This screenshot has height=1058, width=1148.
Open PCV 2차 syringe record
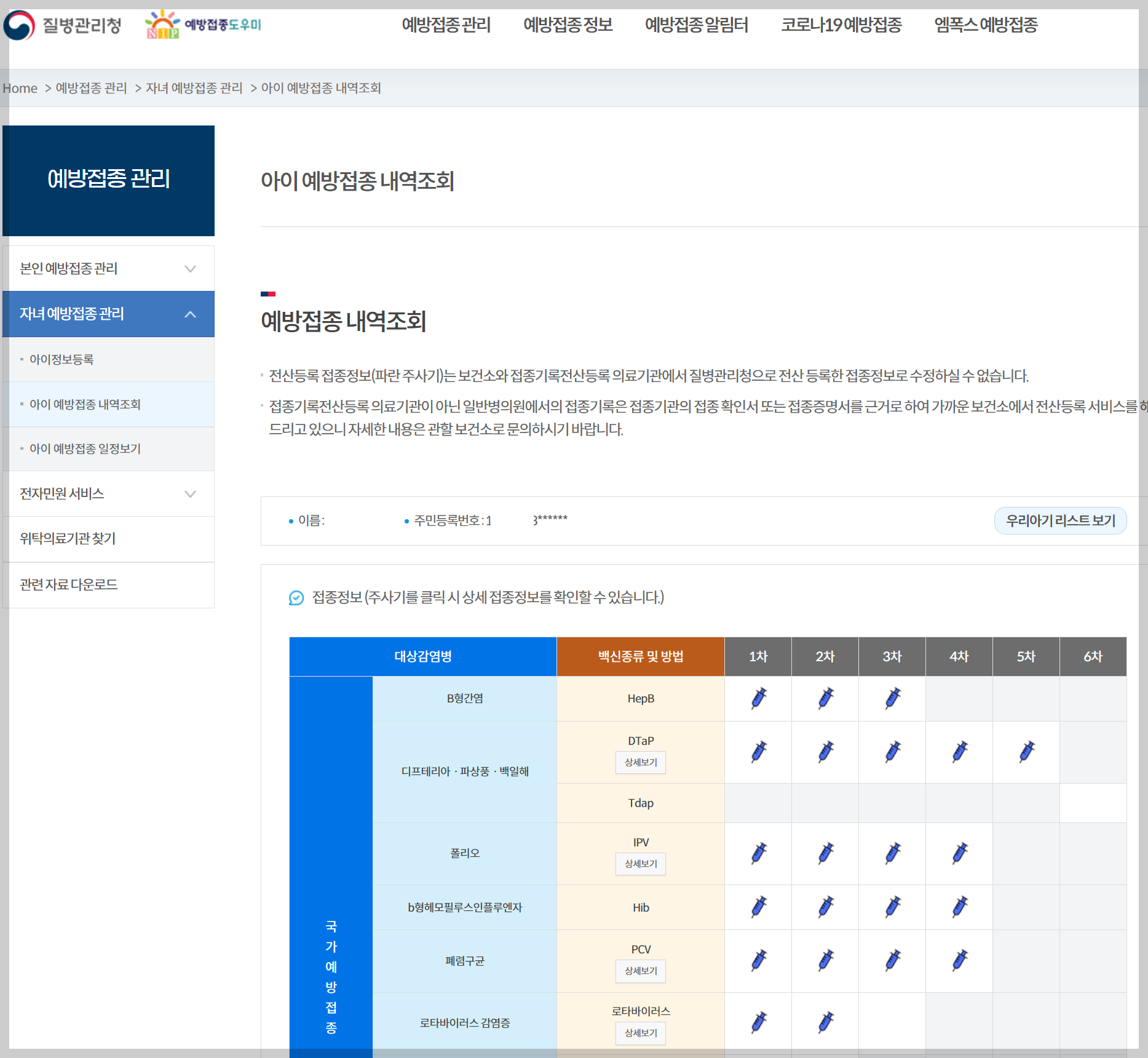[x=826, y=960]
